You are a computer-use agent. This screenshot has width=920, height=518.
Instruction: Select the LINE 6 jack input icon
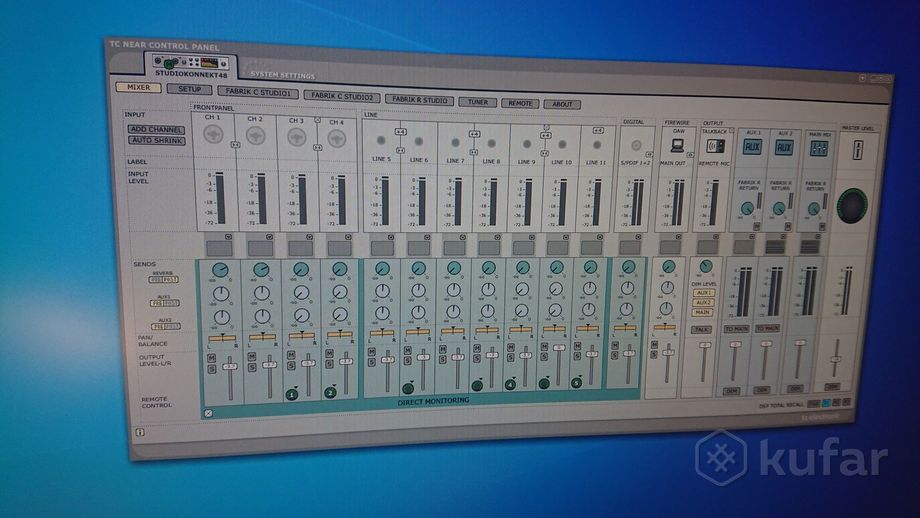(419, 141)
